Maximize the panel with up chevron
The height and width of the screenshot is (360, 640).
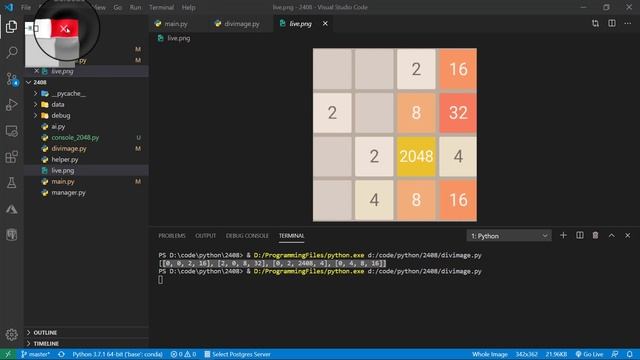[x=611, y=236]
